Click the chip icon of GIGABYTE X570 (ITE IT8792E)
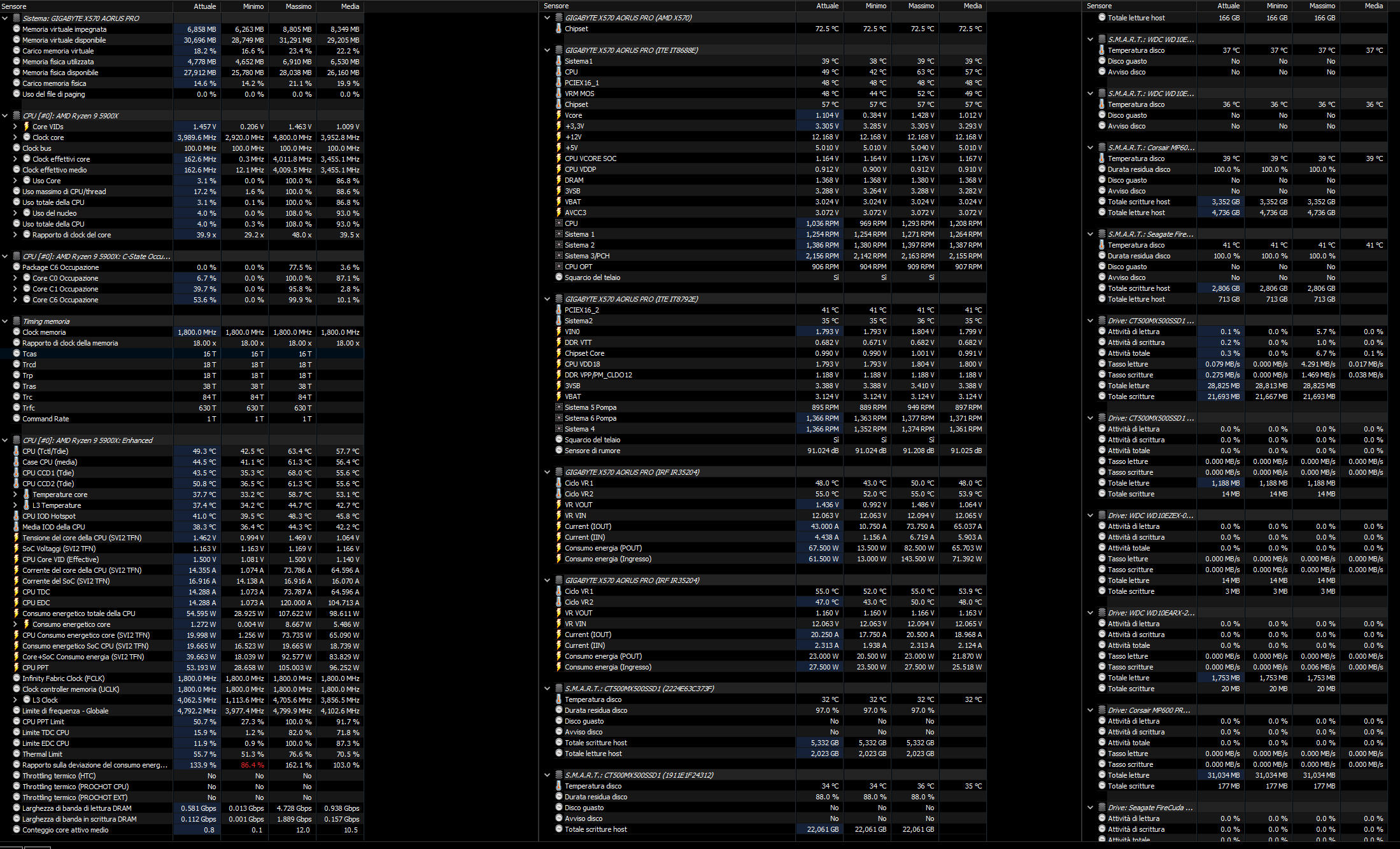This screenshot has width=1400, height=849. 558,299
